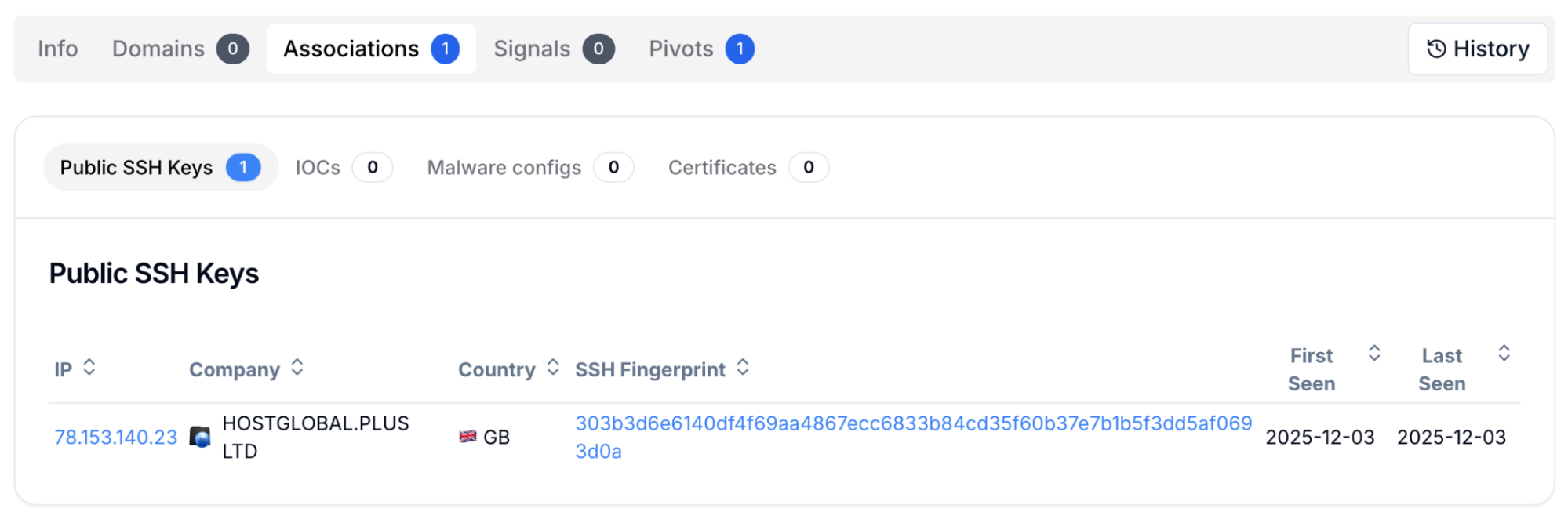Sort by First Seen date arrows
Image resolution: width=1568 pixels, height=523 pixels.
1374,354
